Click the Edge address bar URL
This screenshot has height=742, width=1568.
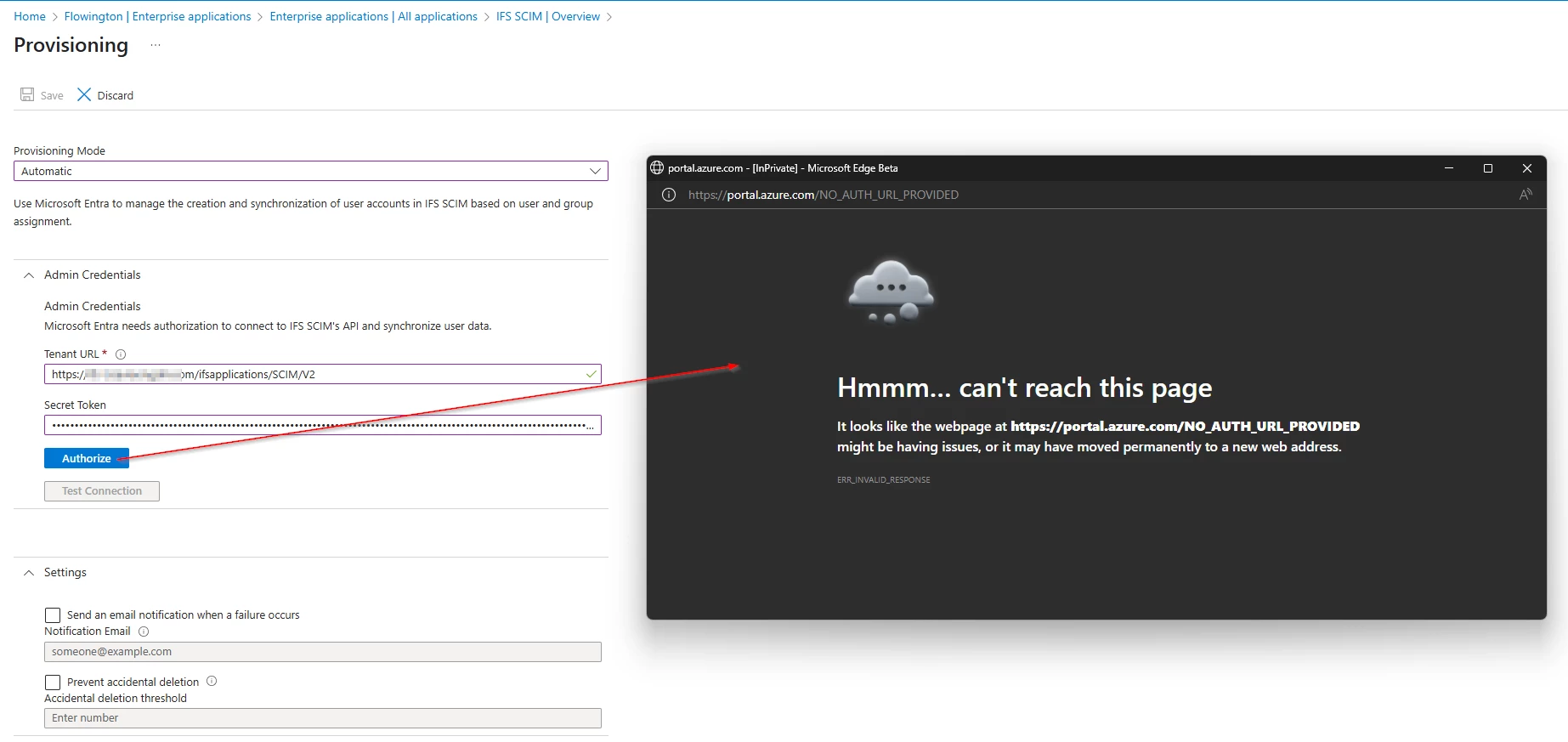click(824, 195)
